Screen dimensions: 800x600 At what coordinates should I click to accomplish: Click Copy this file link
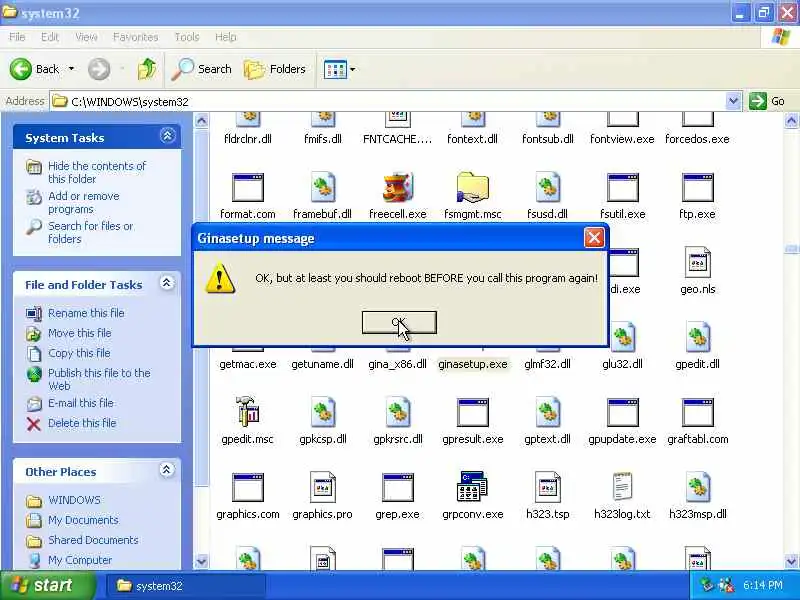tap(79, 353)
